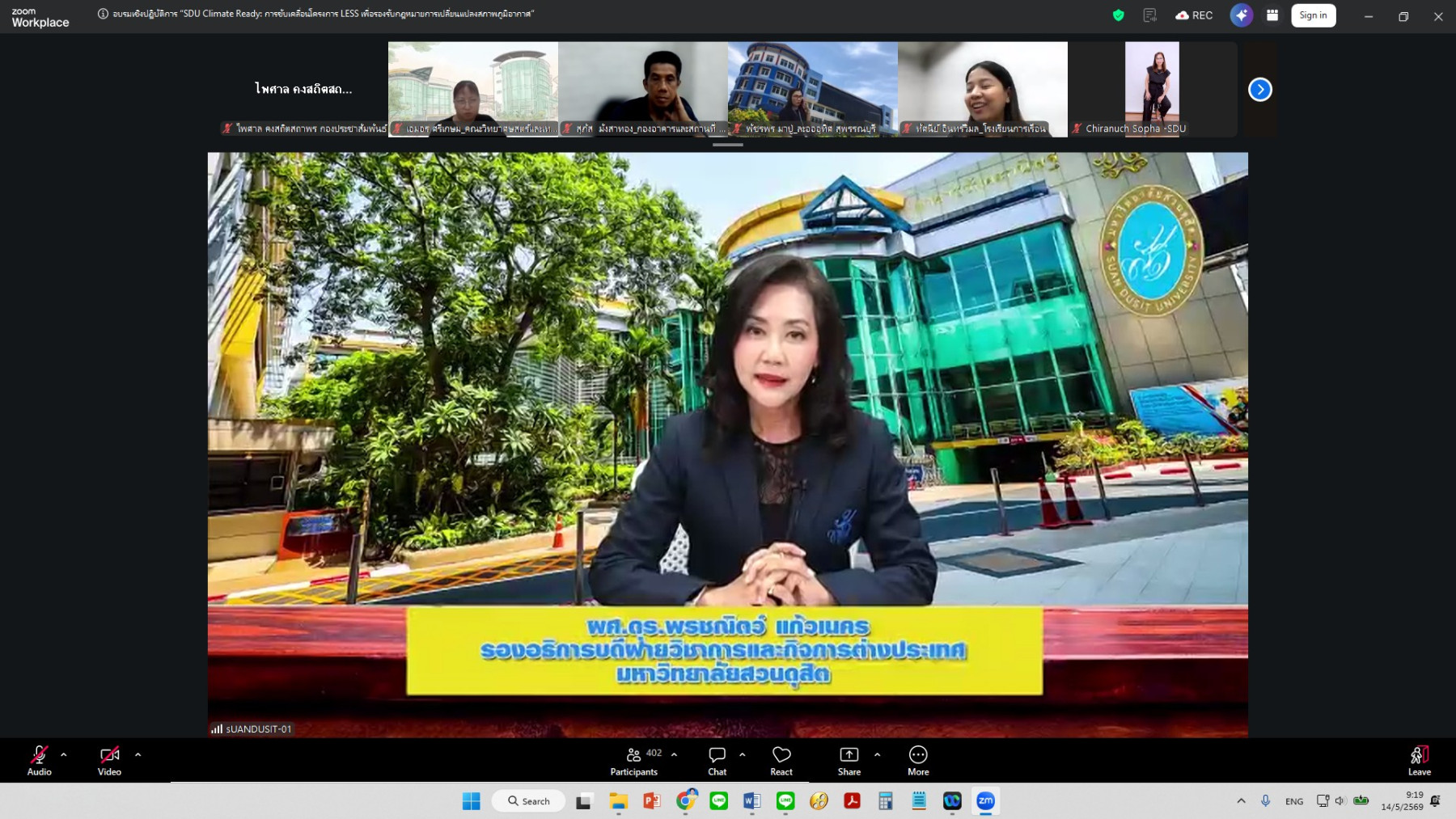Click the Sign in button
This screenshot has width=1456, height=819.
tap(1314, 15)
